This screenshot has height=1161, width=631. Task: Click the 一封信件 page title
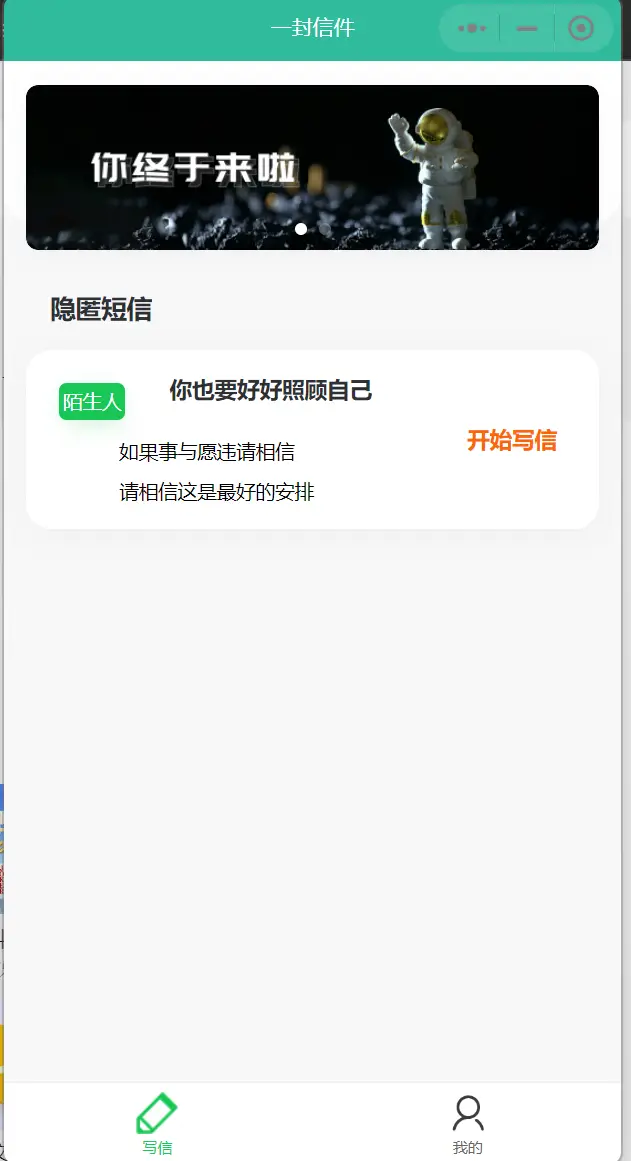click(313, 28)
